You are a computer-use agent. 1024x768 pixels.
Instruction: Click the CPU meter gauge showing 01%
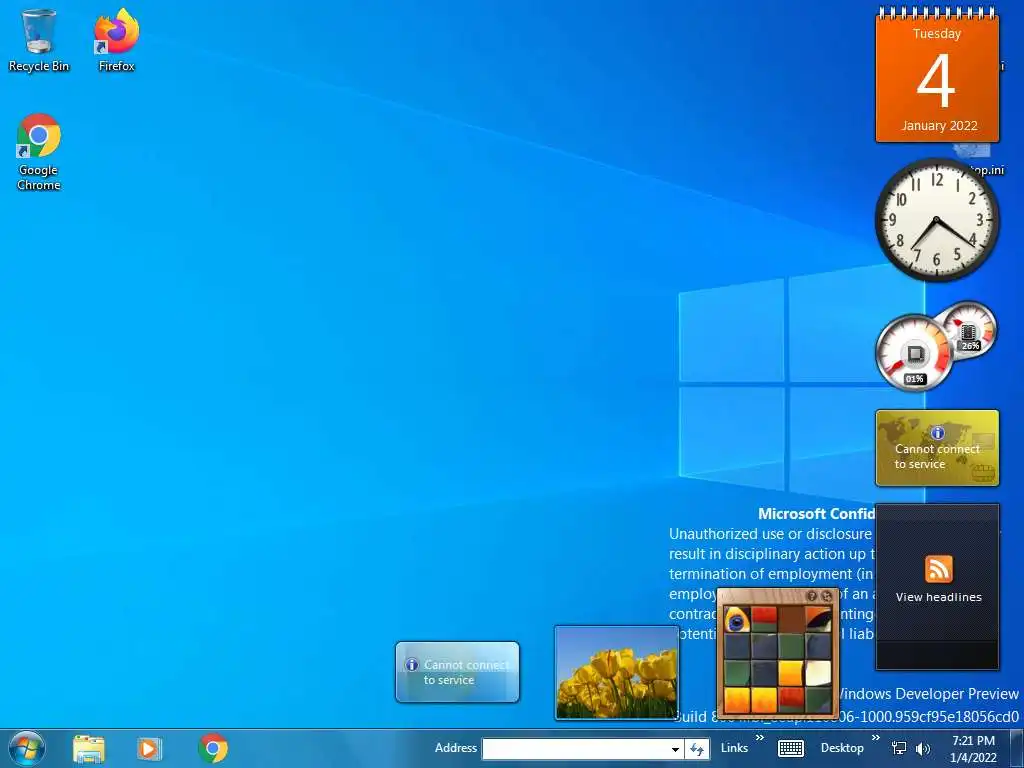(914, 353)
